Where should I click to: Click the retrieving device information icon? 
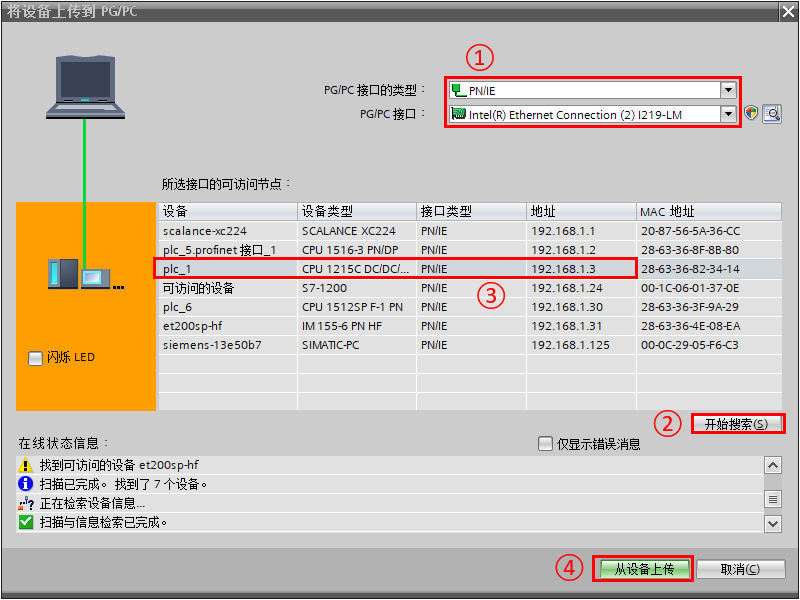(26, 504)
